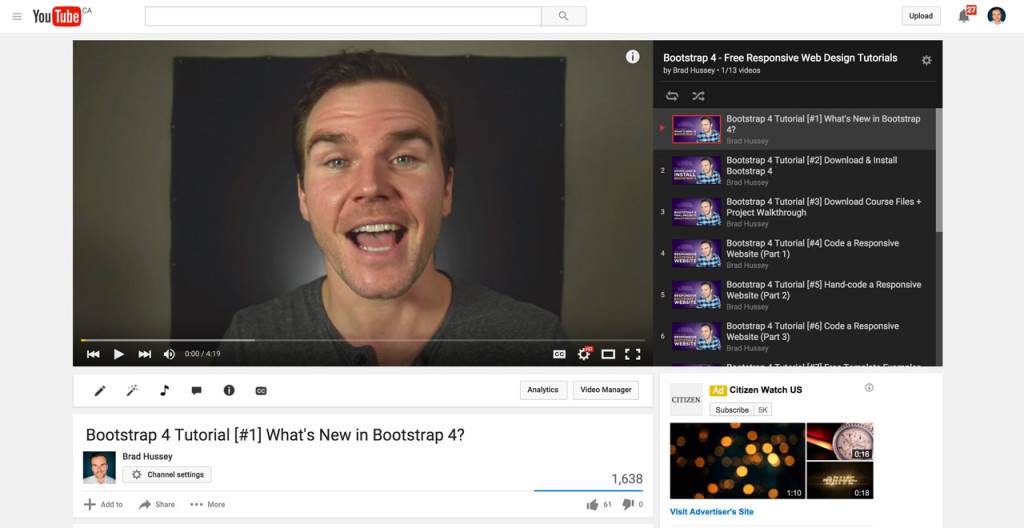Click the search magnifier button
1024x528 pixels.
[564, 16]
